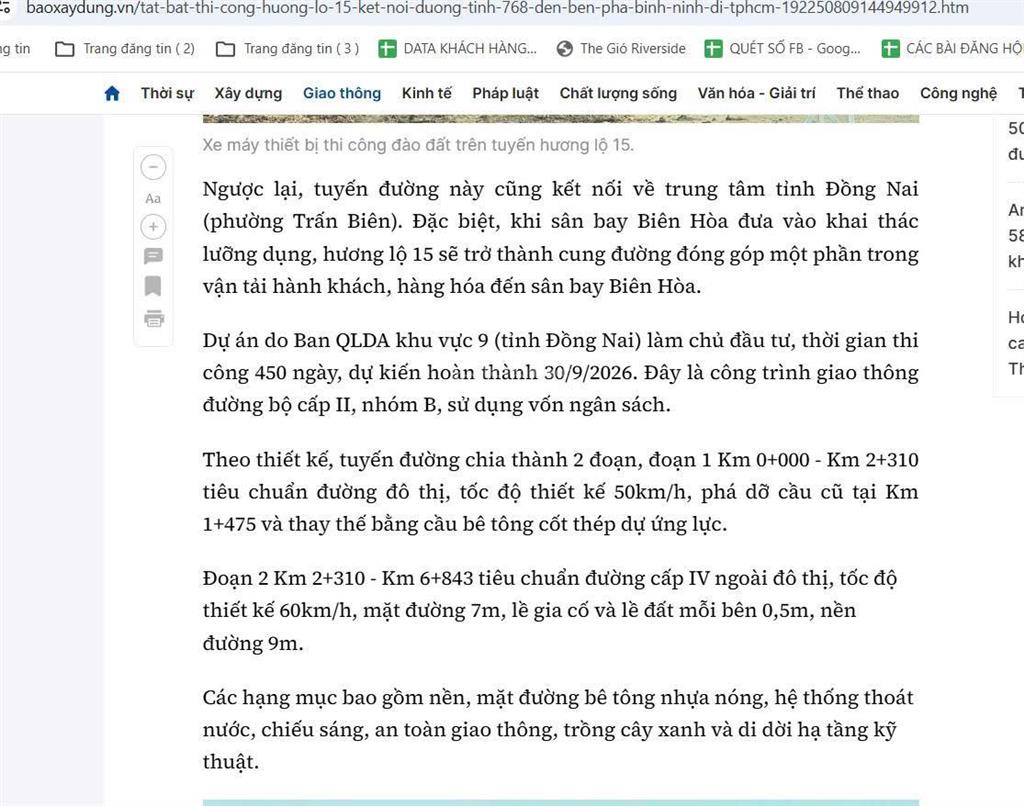Click the browser address bar URL
1024x806 pixels.
coord(497,8)
